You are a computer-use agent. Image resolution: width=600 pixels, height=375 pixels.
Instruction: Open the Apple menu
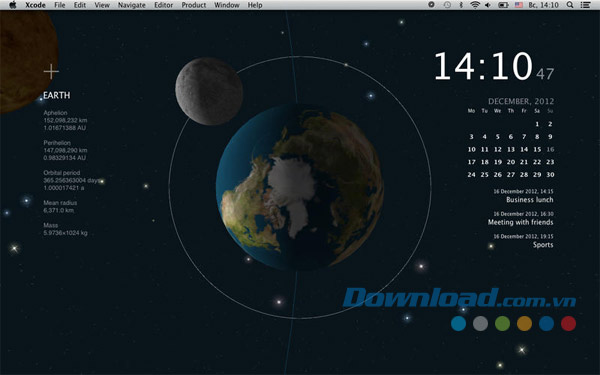[x=13, y=5]
